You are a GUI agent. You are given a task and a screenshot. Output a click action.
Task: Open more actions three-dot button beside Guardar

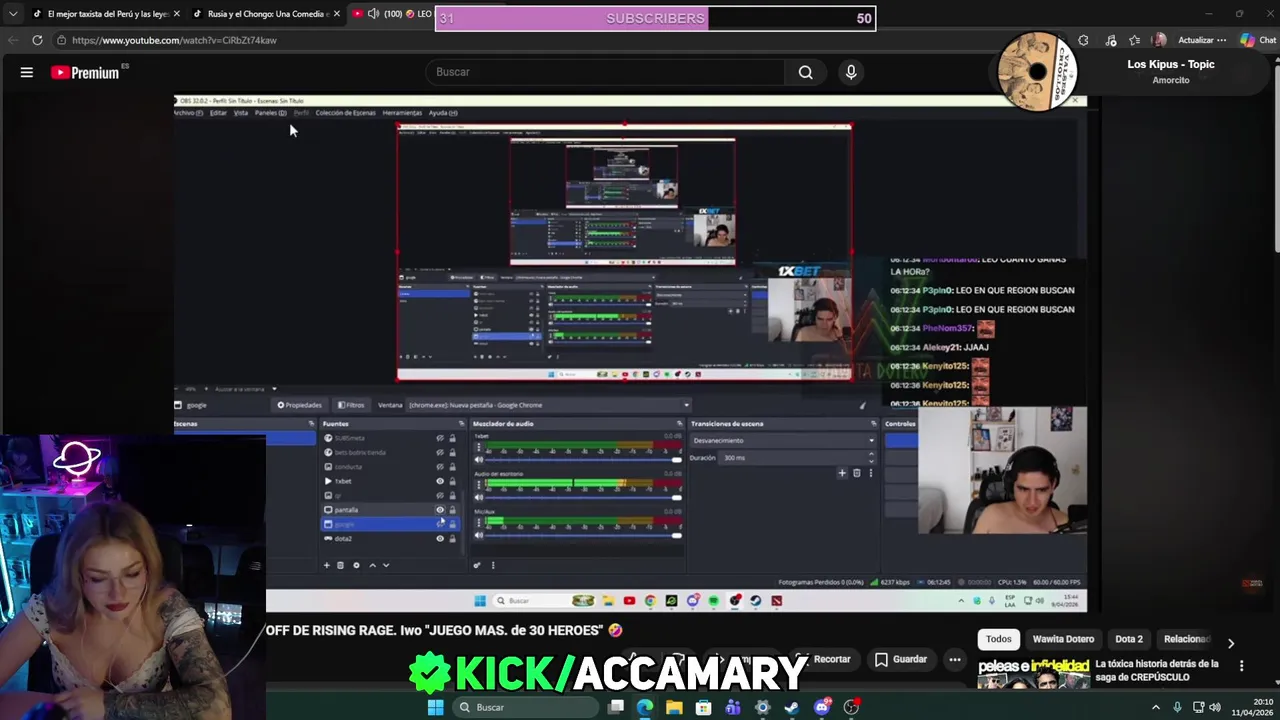[955, 660]
